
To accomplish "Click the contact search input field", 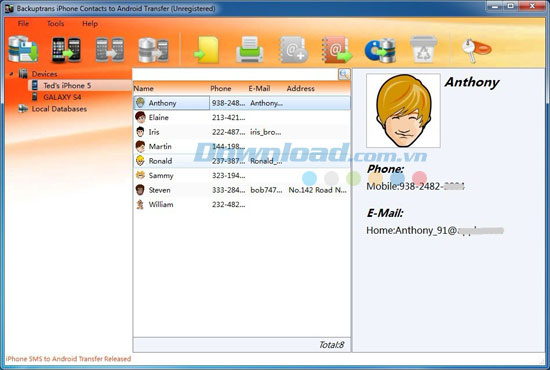I will 235,74.
